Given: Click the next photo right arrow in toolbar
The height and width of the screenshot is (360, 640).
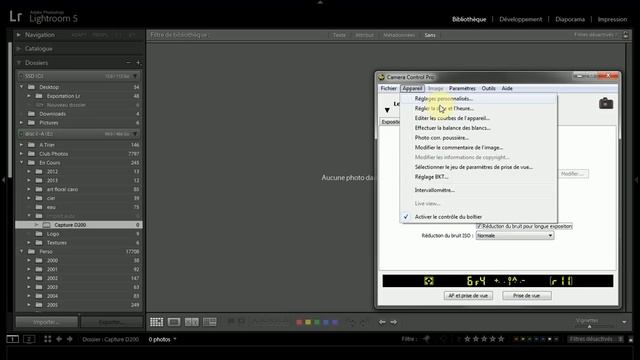Looking at the screenshot, I should (x=393, y=322).
